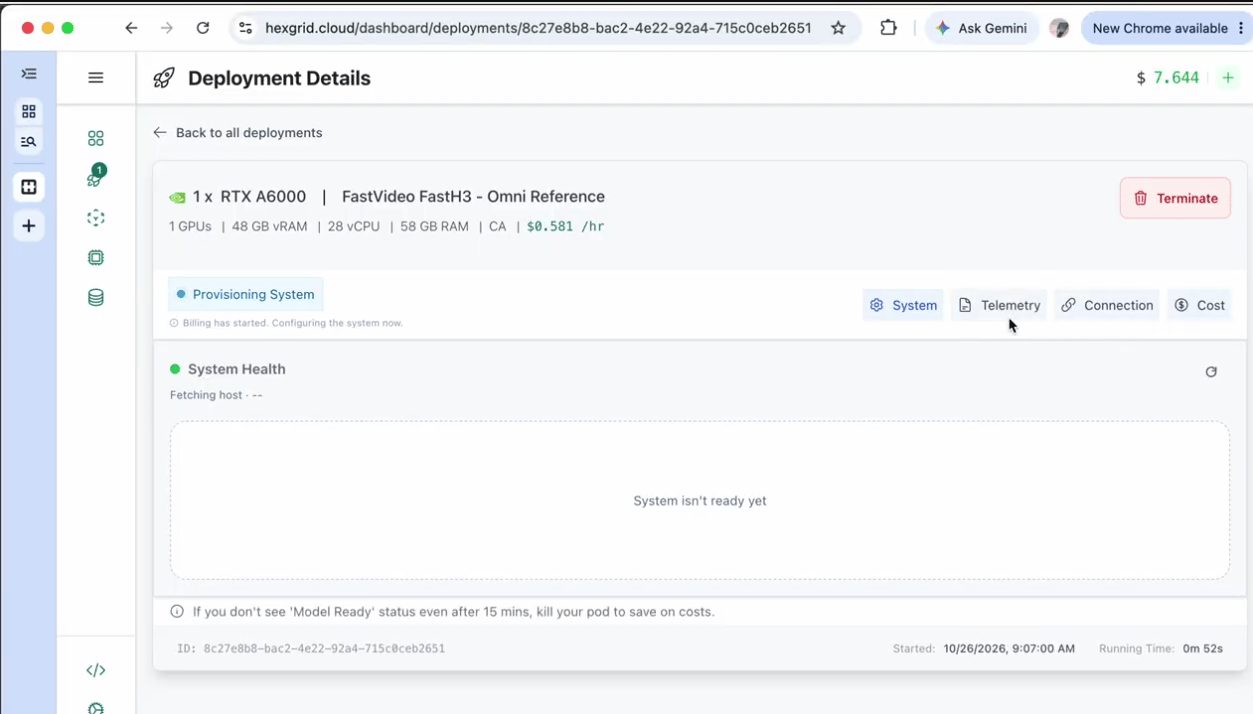Image resolution: width=1253 pixels, height=714 pixels.
Task: Click the dashed circle icon in sidebar
Action: tap(96, 218)
